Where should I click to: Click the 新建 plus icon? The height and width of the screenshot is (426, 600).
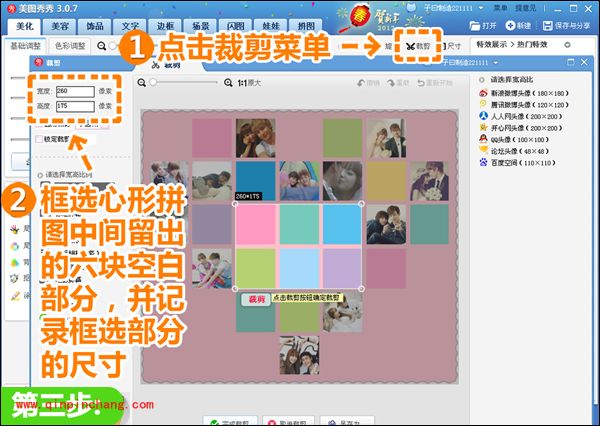510,26
